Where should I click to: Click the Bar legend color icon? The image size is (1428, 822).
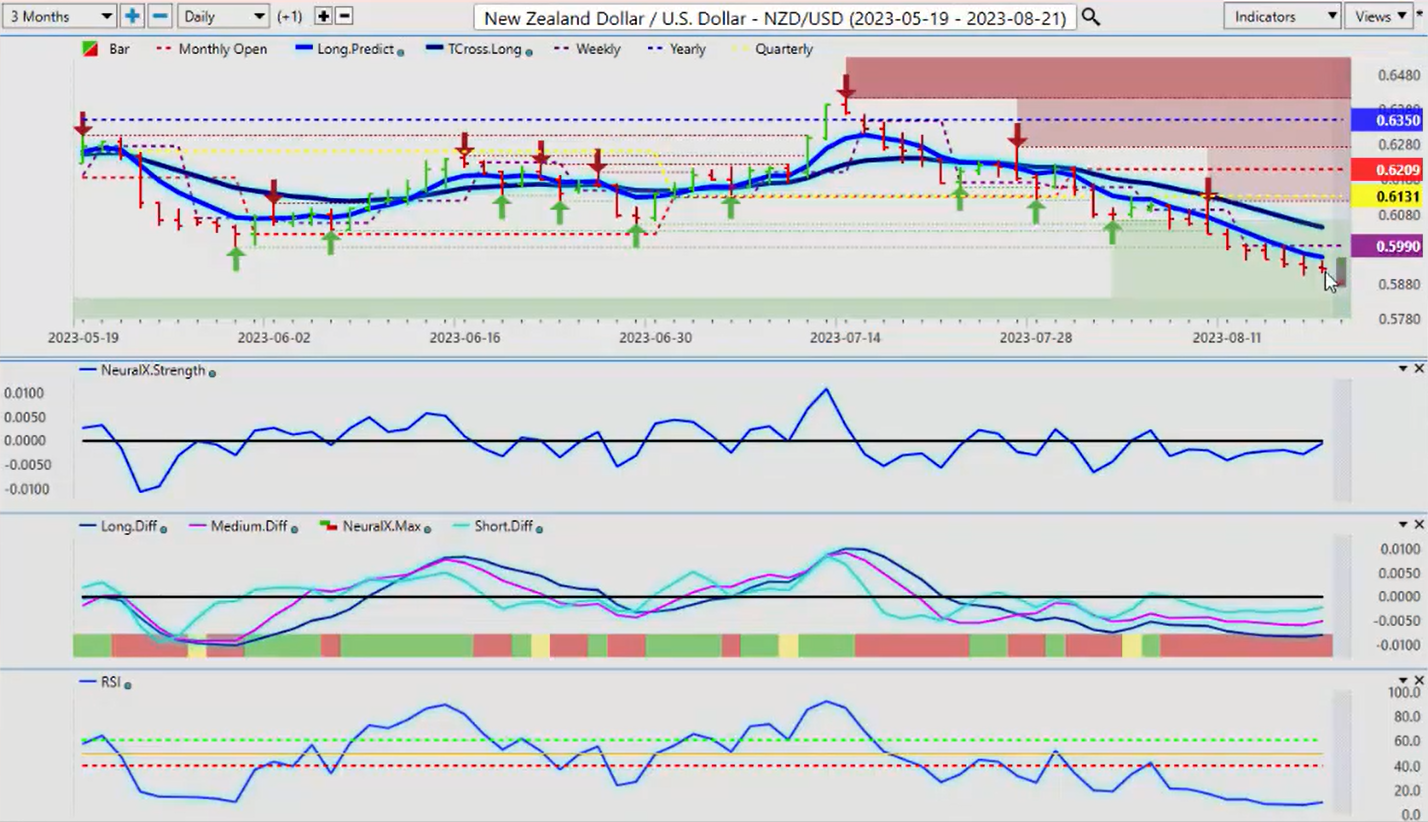tap(89, 49)
